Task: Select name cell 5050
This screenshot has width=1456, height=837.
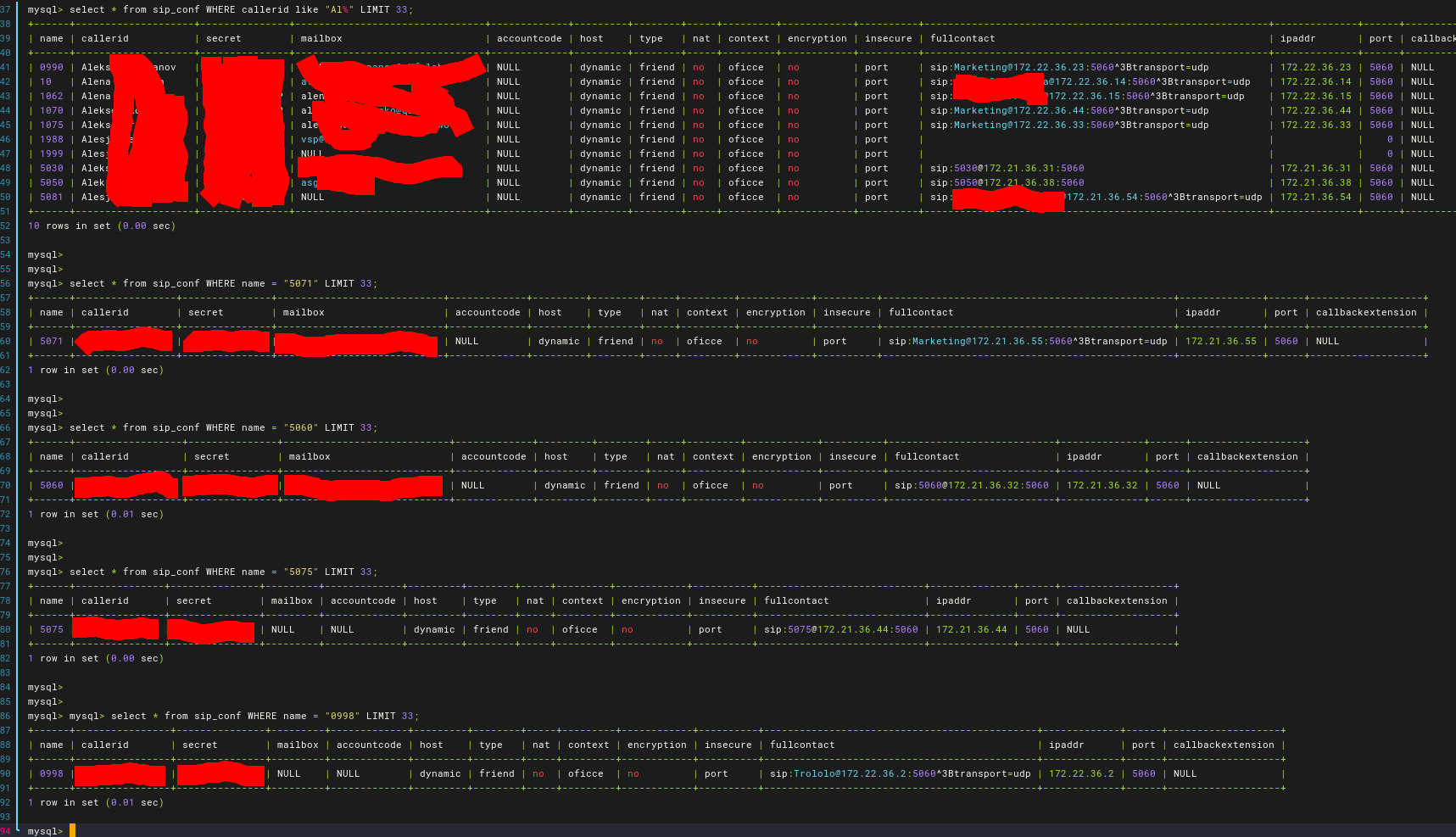Action: point(51,182)
